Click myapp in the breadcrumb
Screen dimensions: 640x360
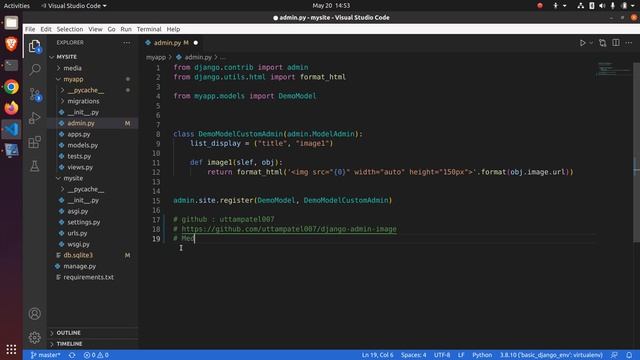click(156, 58)
